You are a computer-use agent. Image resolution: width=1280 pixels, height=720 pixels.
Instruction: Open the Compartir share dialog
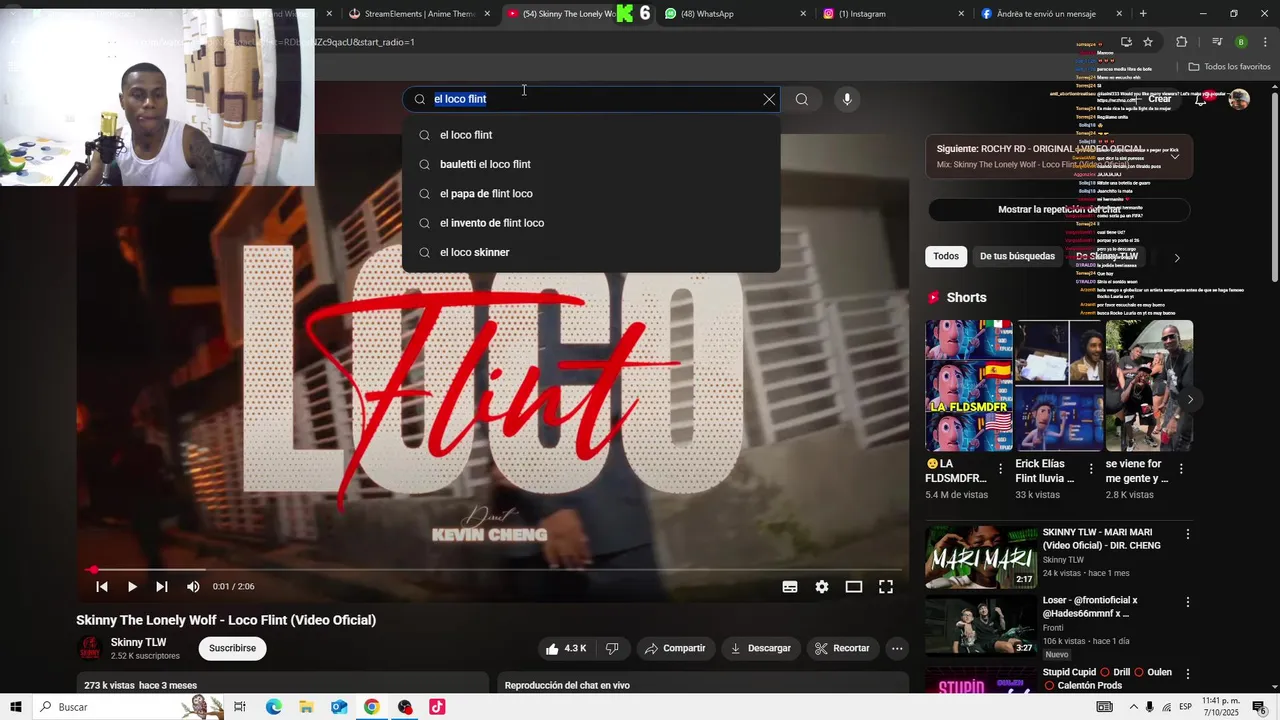675,648
